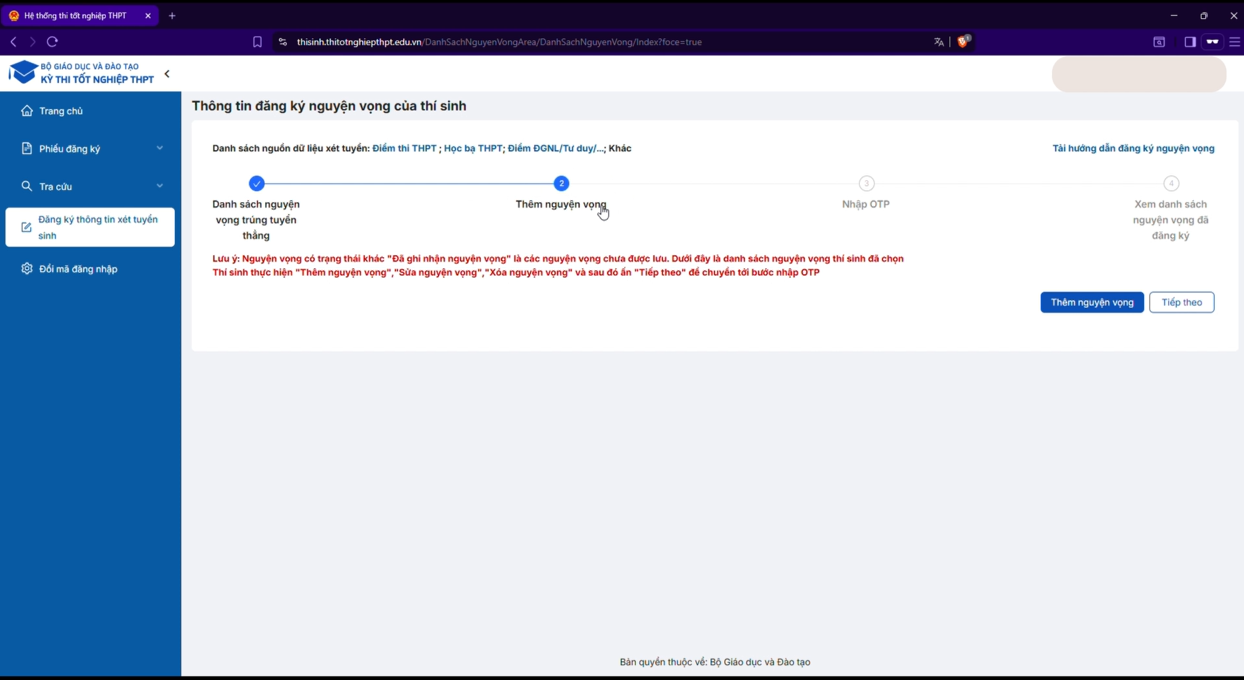Click the completed step 1 checkmark circle
Image resolution: width=1244 pixels, height=680 pixels.
pos(257,183)
